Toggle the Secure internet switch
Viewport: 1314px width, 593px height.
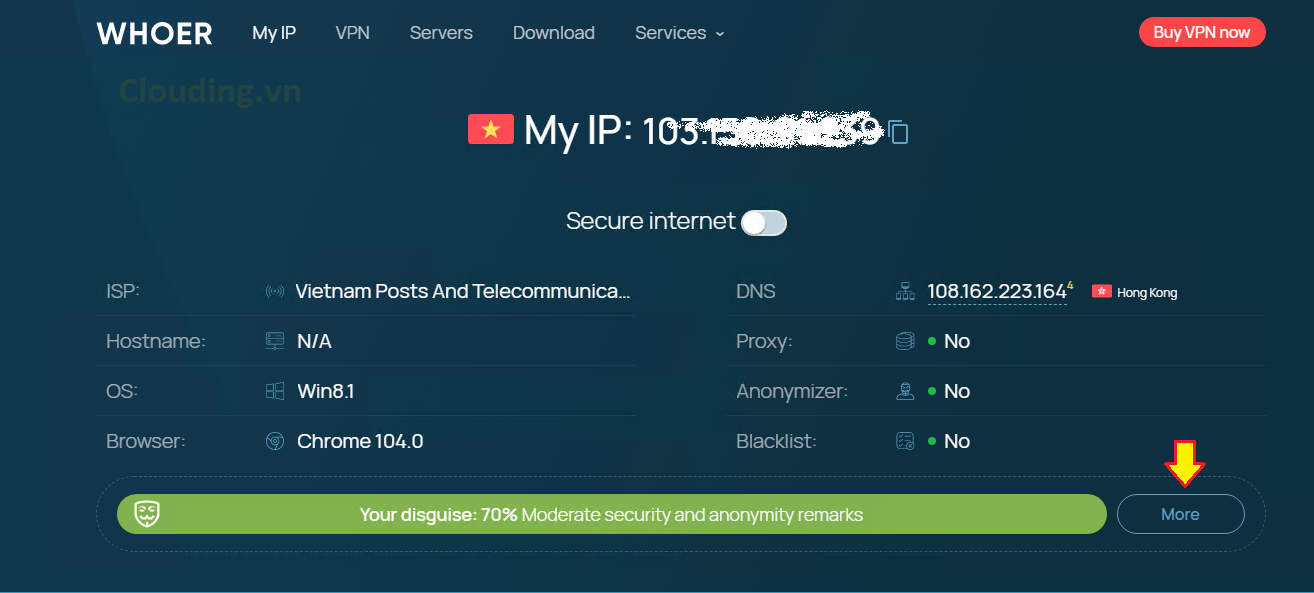[x=763, y=222]
